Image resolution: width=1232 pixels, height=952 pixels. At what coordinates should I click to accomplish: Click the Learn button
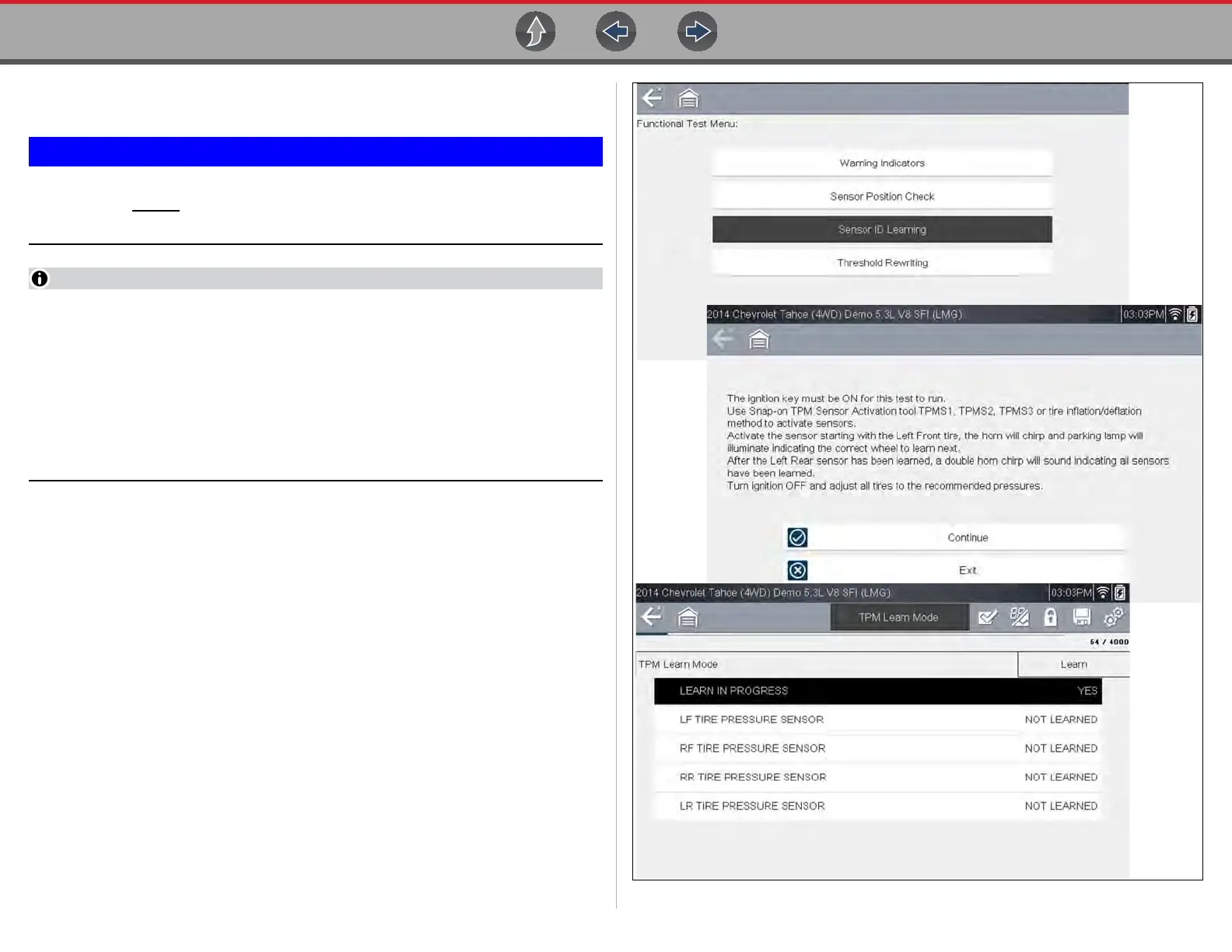(1073, 664)
